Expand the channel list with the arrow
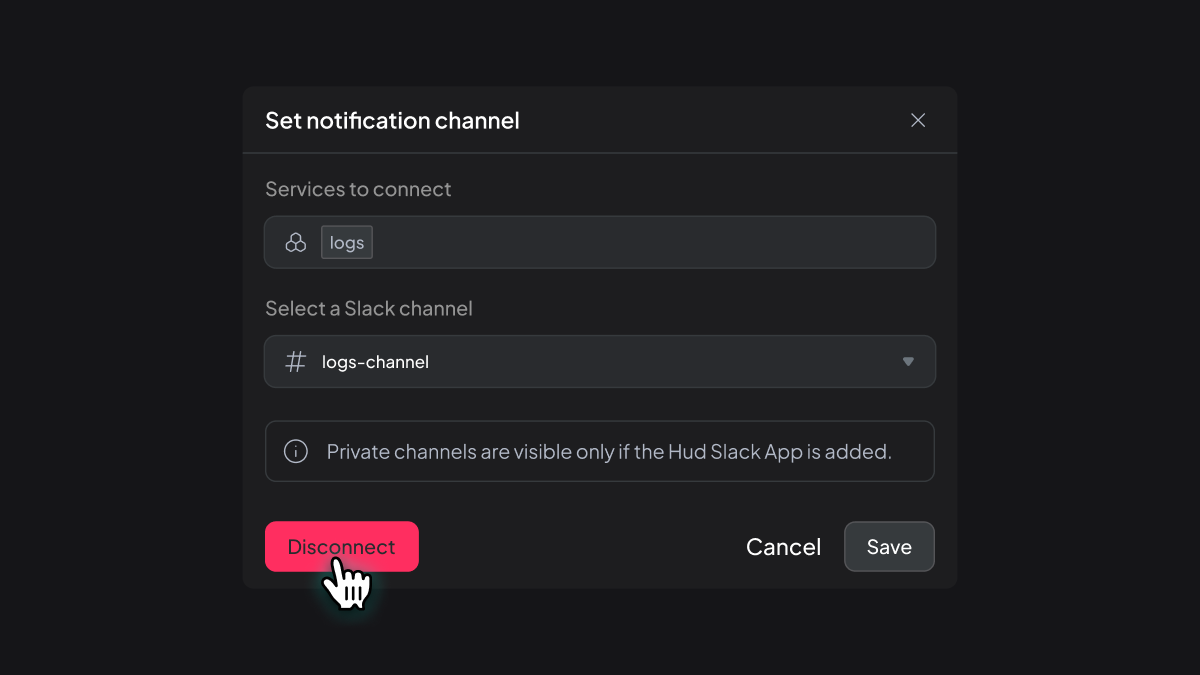1200x675 pixels. (908, 361)
